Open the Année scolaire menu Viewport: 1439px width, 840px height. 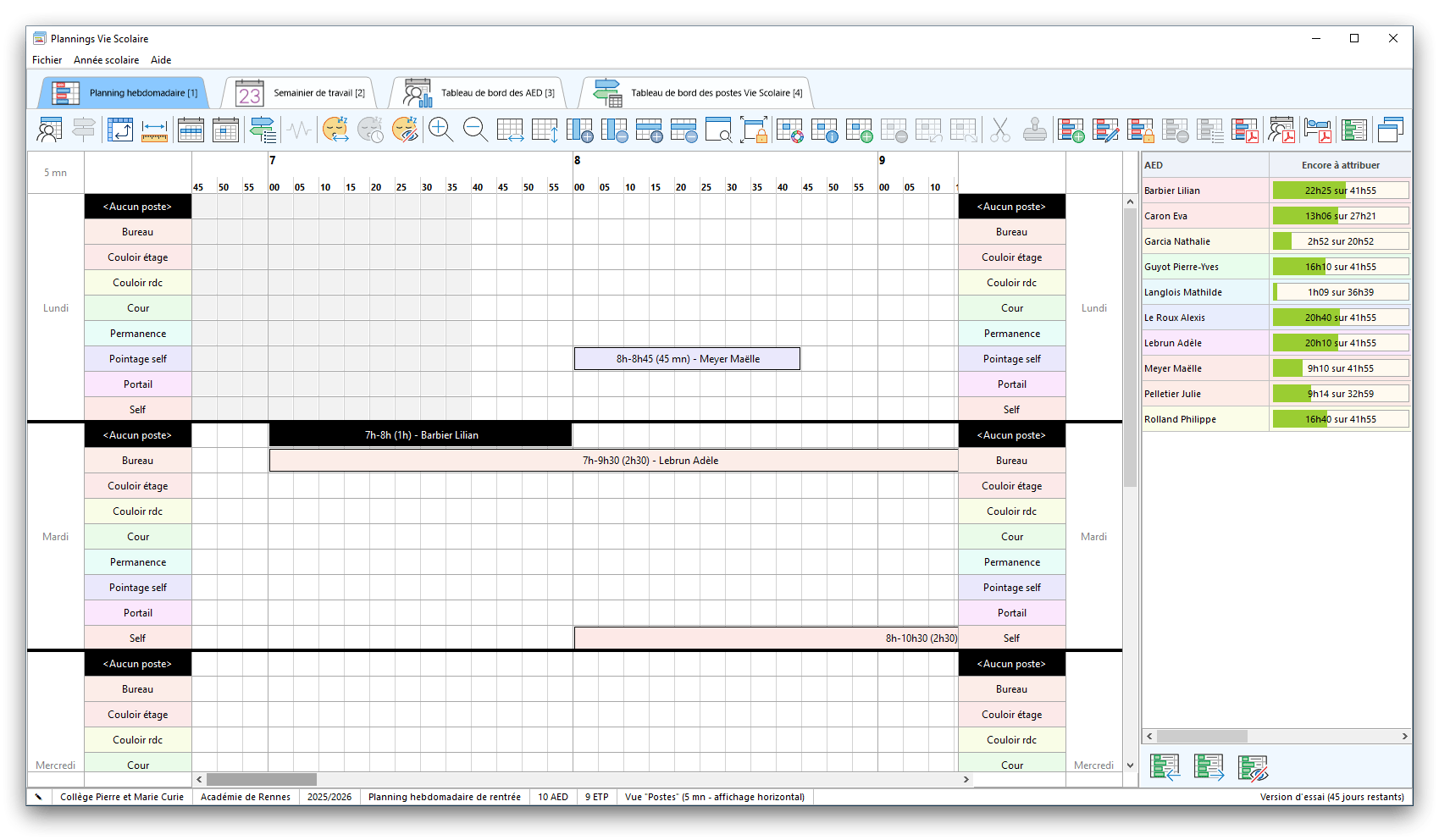(x=106, y=60)
